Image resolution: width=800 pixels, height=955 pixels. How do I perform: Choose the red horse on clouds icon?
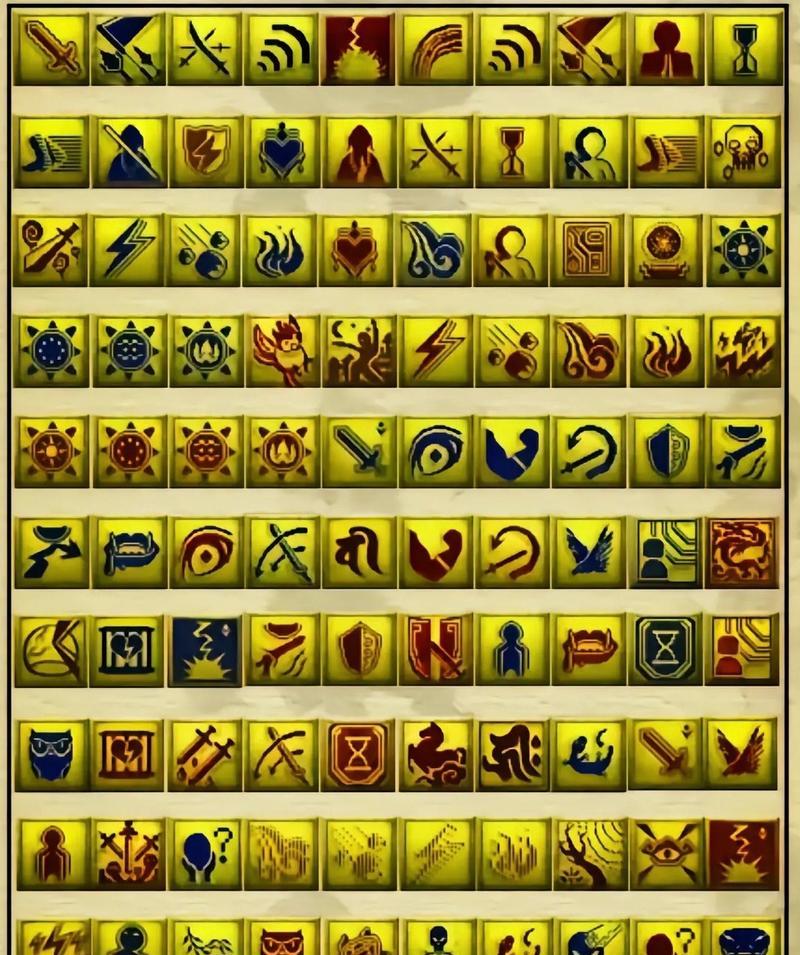pos(436,755)
